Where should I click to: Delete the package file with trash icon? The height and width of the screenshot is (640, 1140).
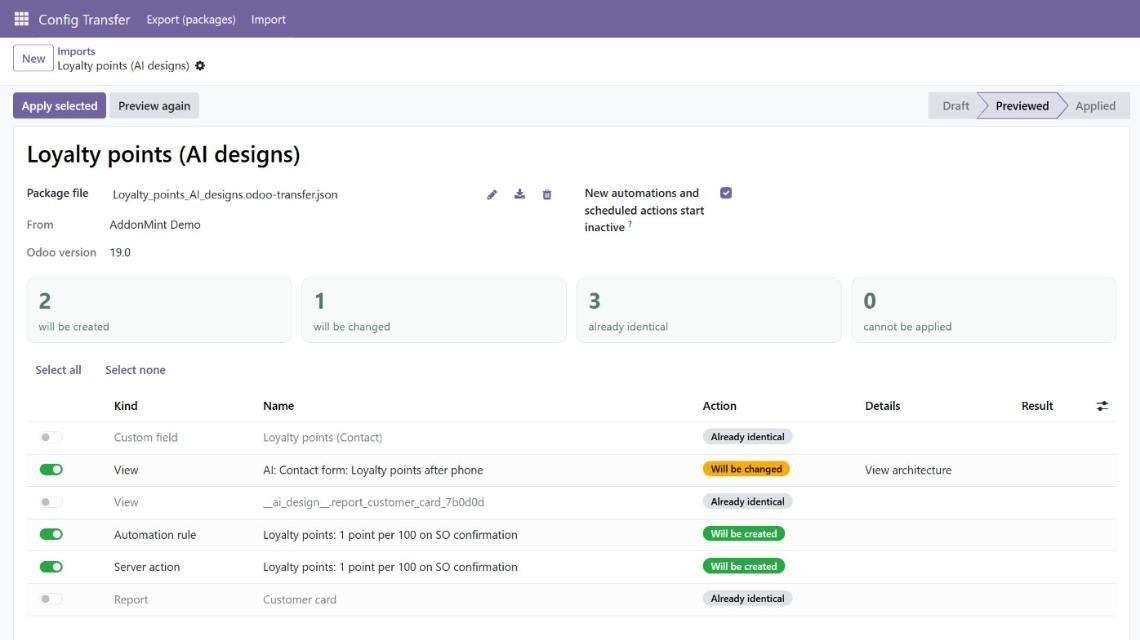pos(547,194)
